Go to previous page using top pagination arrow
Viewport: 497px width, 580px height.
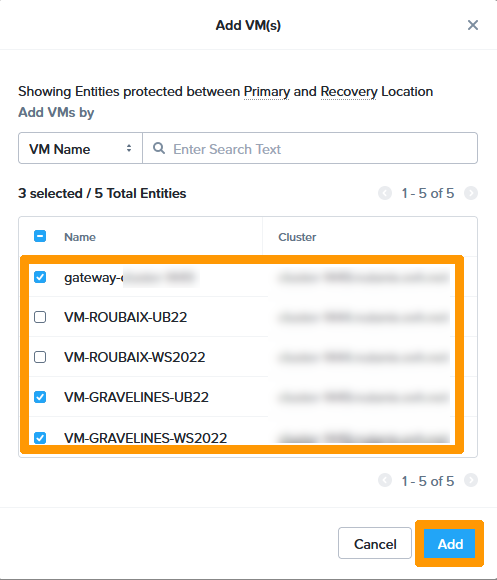(x=385, y=193)
